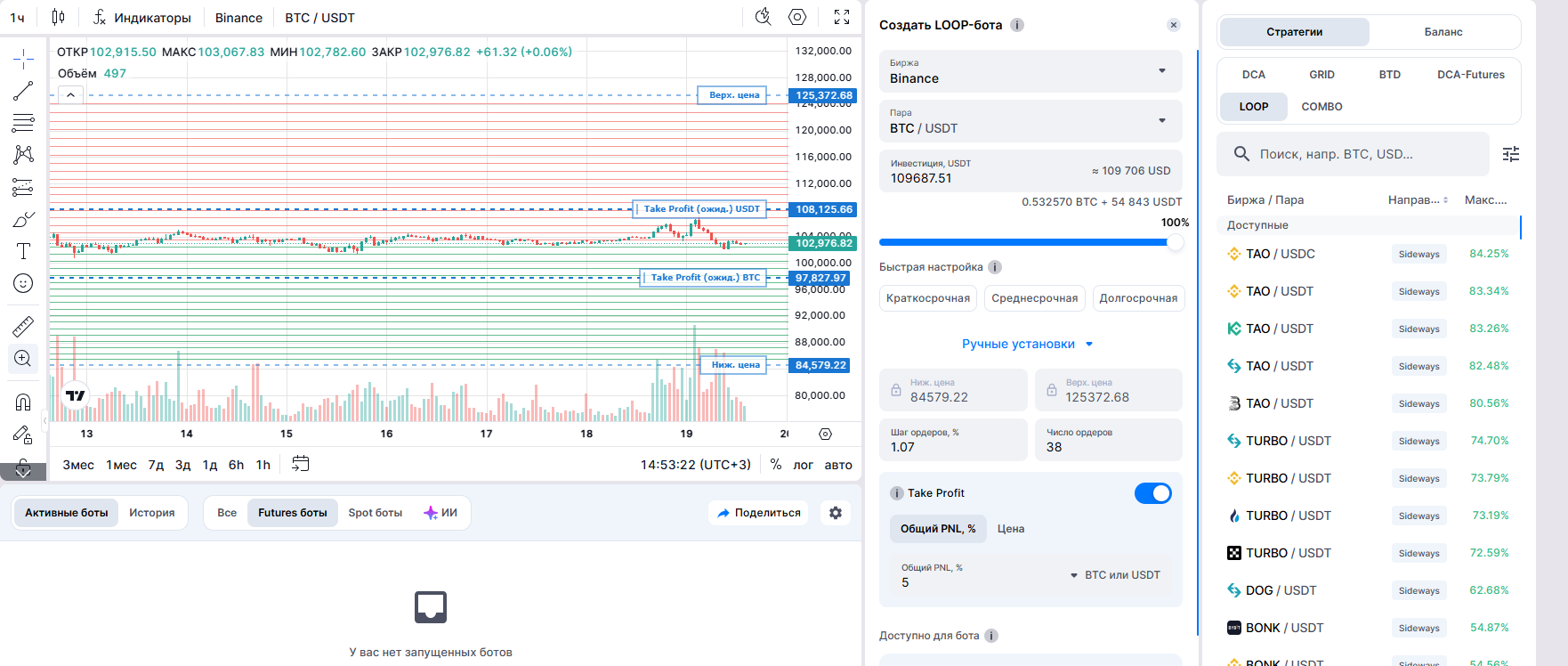
Task: Select the DCA-Futures strategy tab
Action: (x=1471, y=75)
